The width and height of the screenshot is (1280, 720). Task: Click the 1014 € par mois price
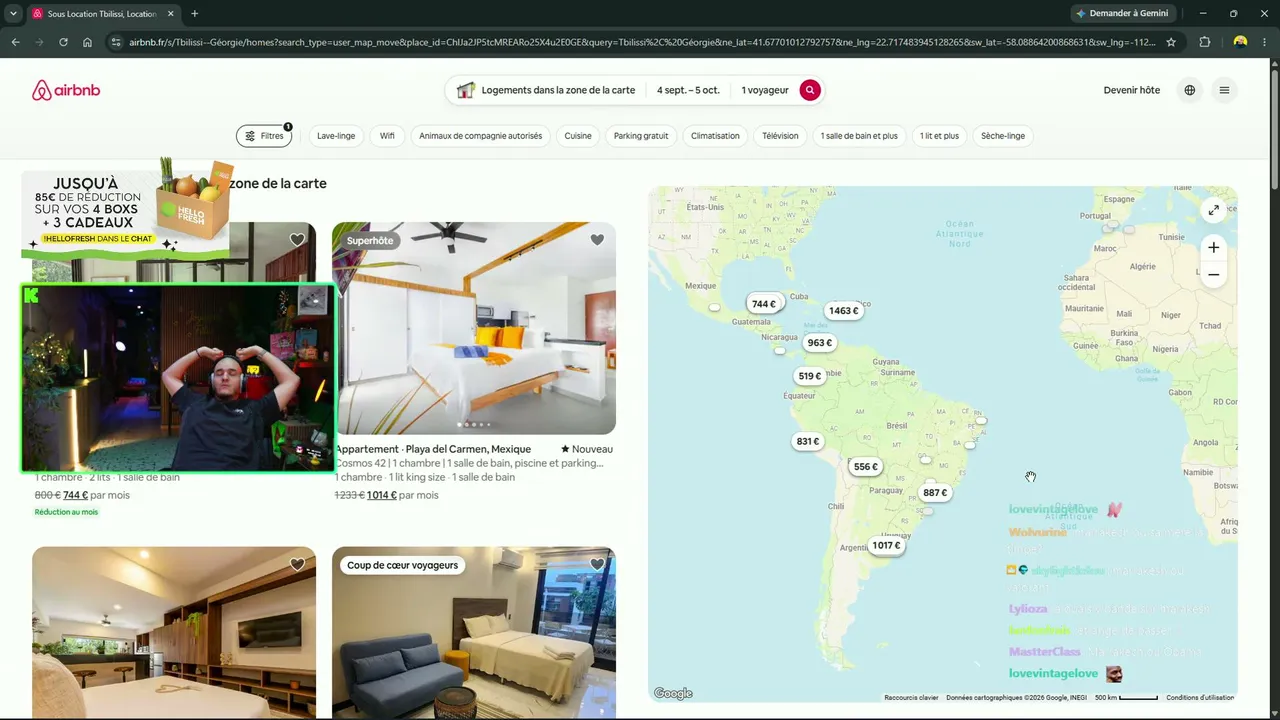[402, 495]
